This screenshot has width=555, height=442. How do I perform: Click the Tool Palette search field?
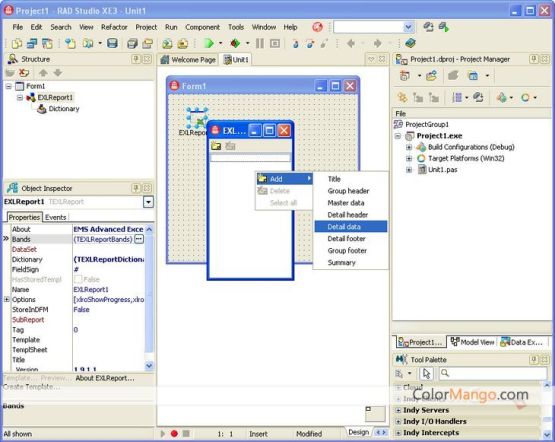[x=493, y=373]
